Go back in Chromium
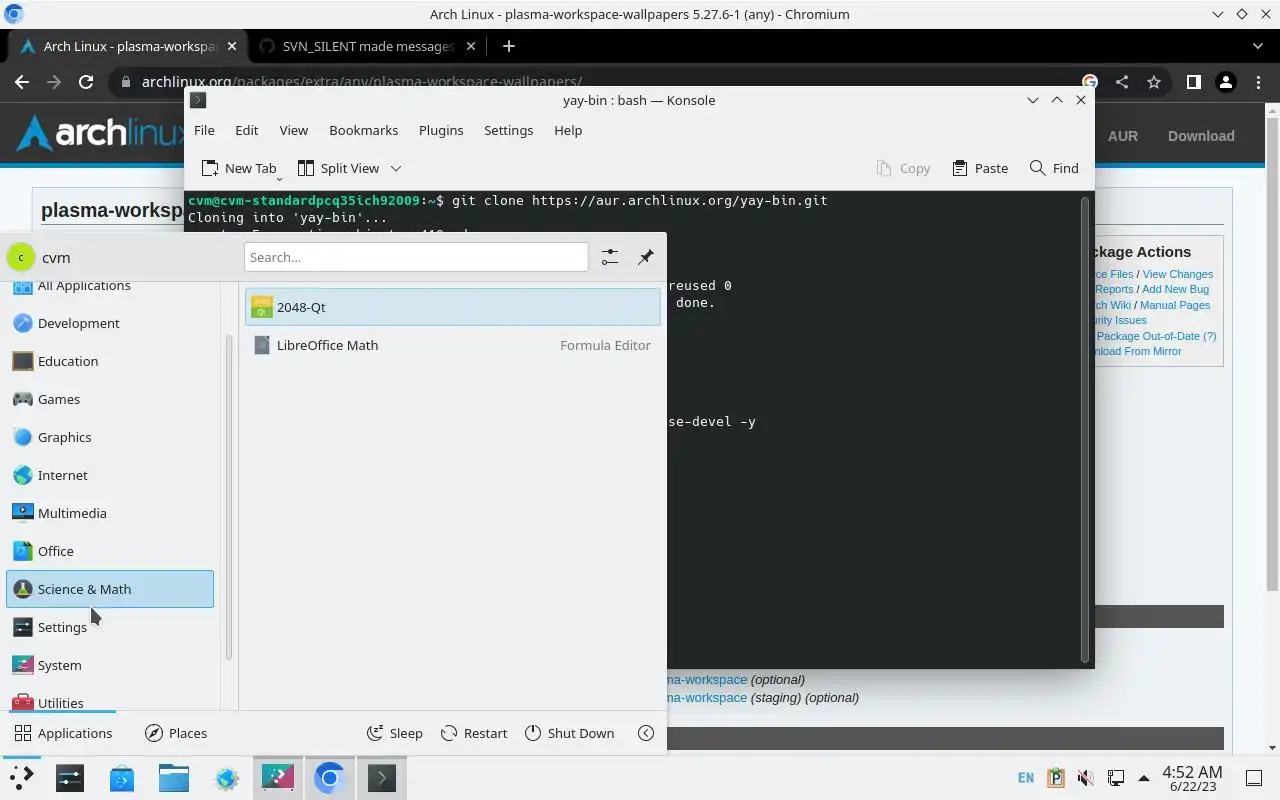 (x=22, y=82)
